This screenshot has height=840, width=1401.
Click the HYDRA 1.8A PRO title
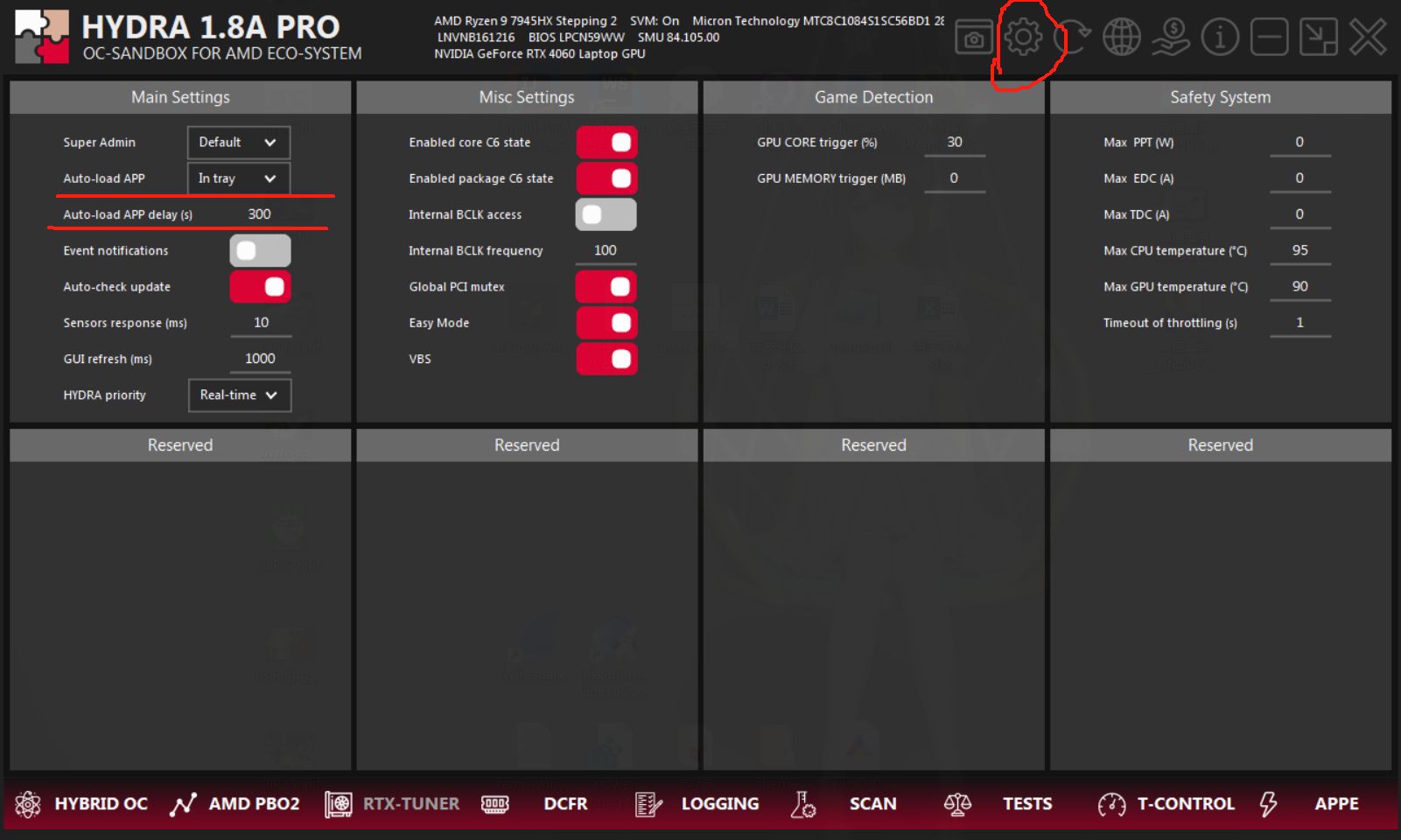pyautogui.click(x=211, y=27)
